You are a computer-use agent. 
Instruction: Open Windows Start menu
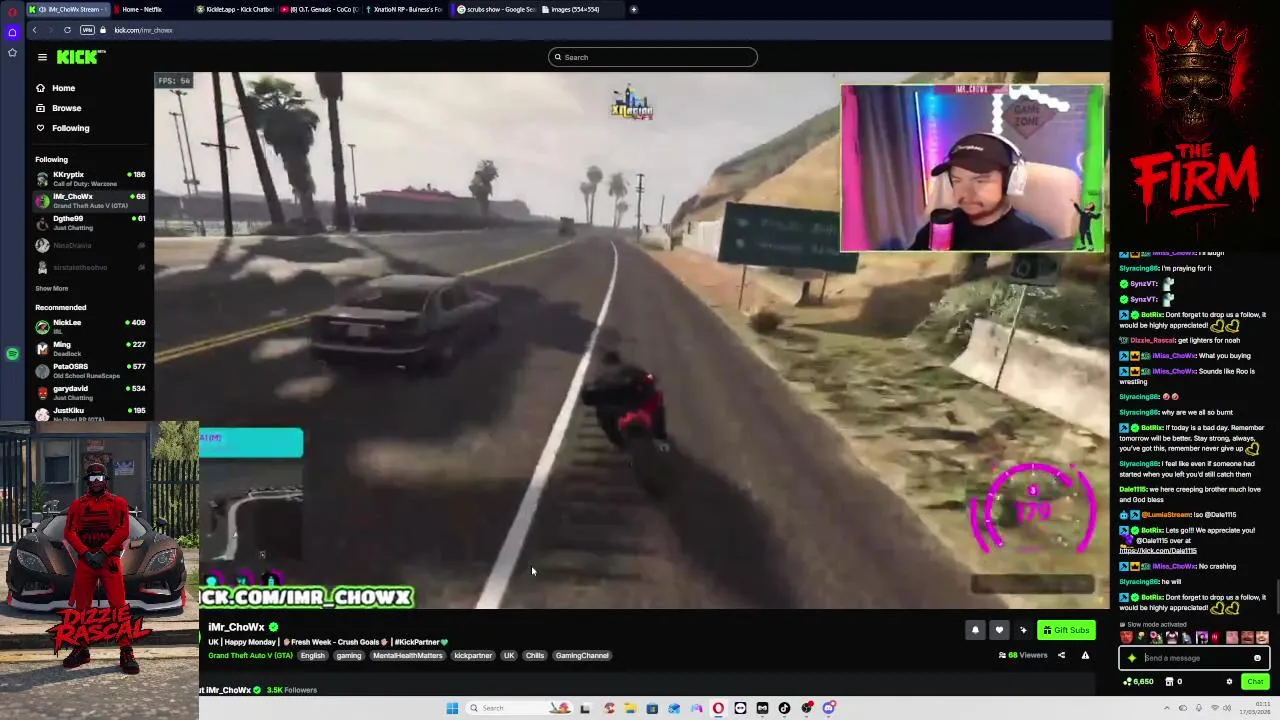(x=452, y=708)
